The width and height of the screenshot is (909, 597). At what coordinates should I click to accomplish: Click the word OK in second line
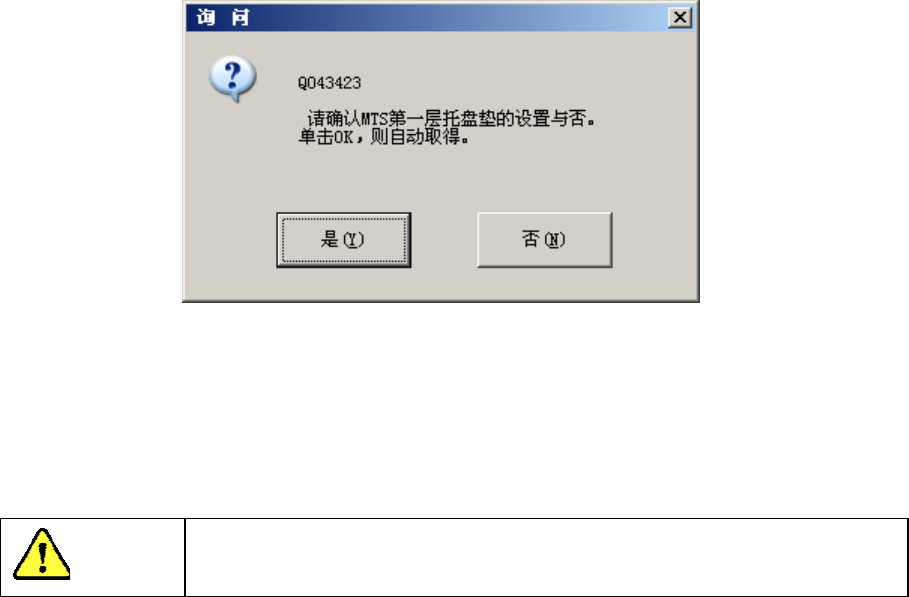pyautogui.click(x=343, y=137)
